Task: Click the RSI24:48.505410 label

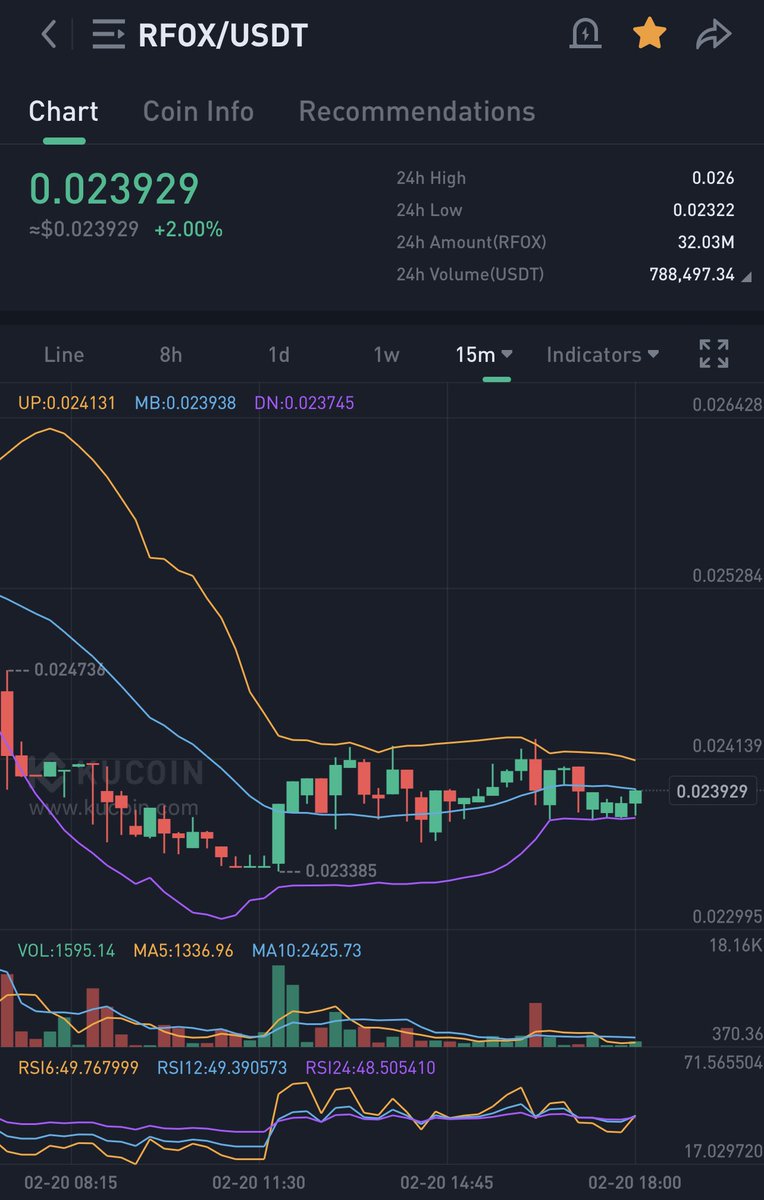Action: click(x=370, y=1068)
